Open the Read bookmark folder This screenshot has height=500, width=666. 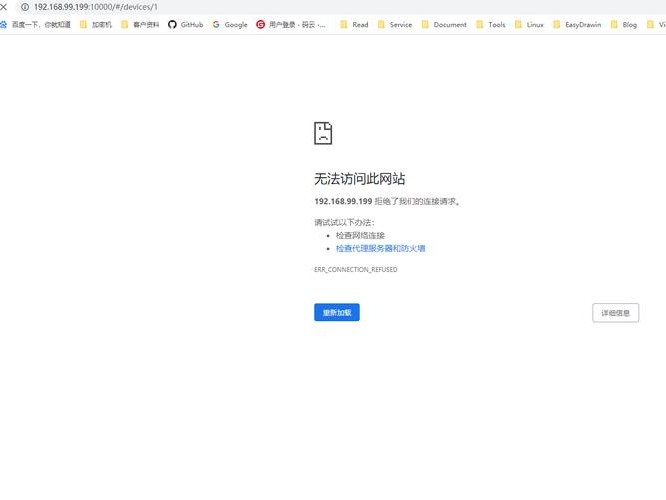coord(354,25)
